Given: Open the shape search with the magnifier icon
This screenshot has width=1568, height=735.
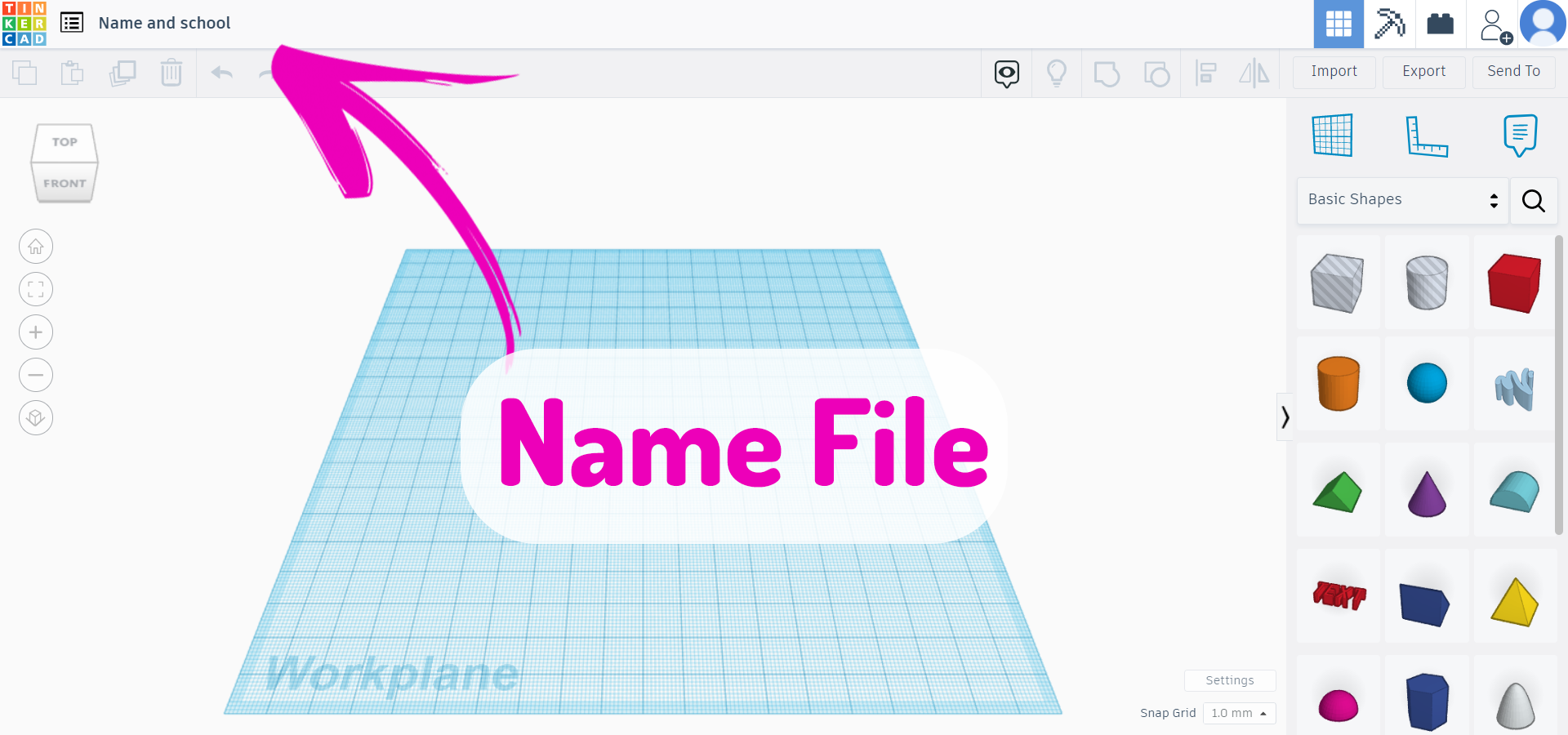Looking at the screenshot, I should (x=1534, y=201).
